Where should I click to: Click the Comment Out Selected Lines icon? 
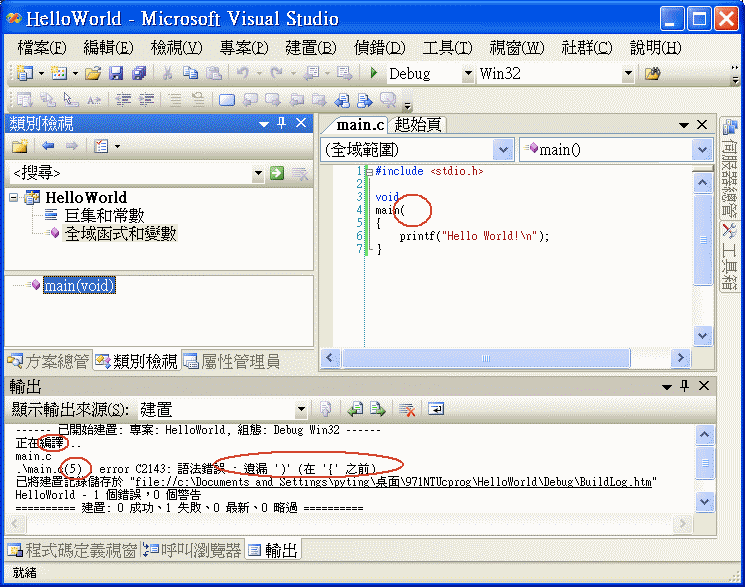[175, 100]
